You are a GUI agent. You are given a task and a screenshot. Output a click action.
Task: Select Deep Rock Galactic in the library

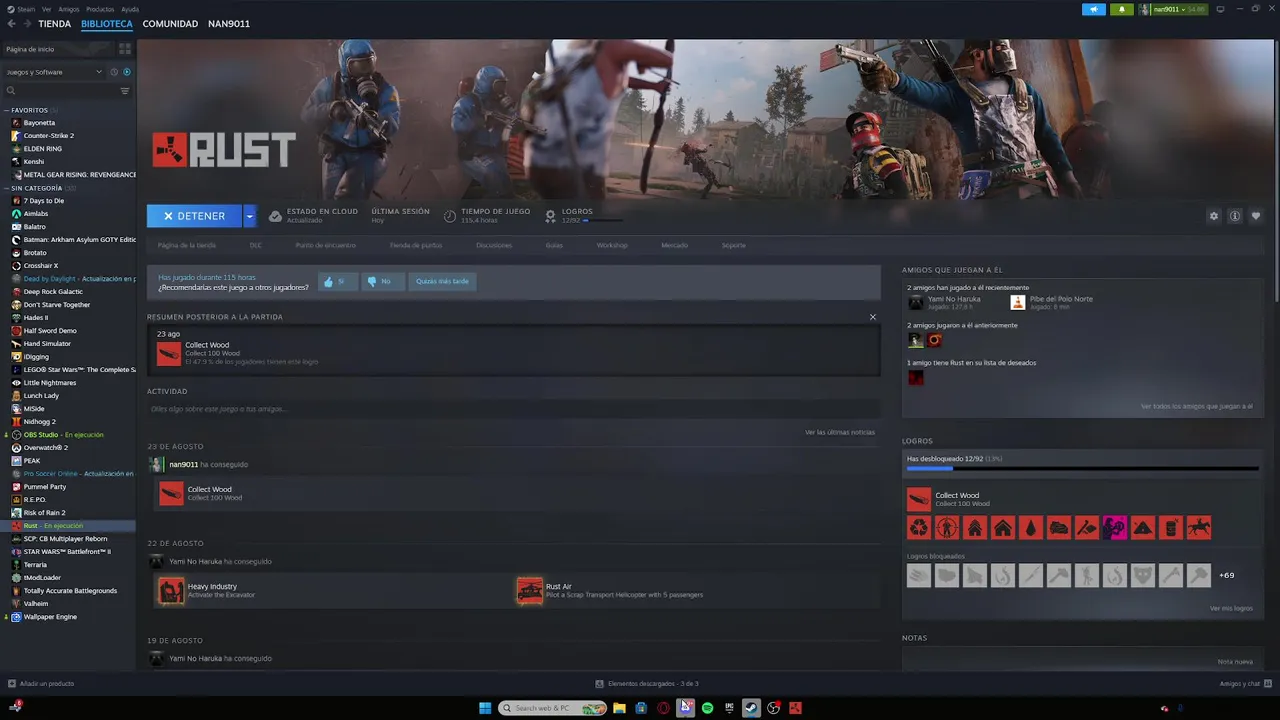coord(53,292)
